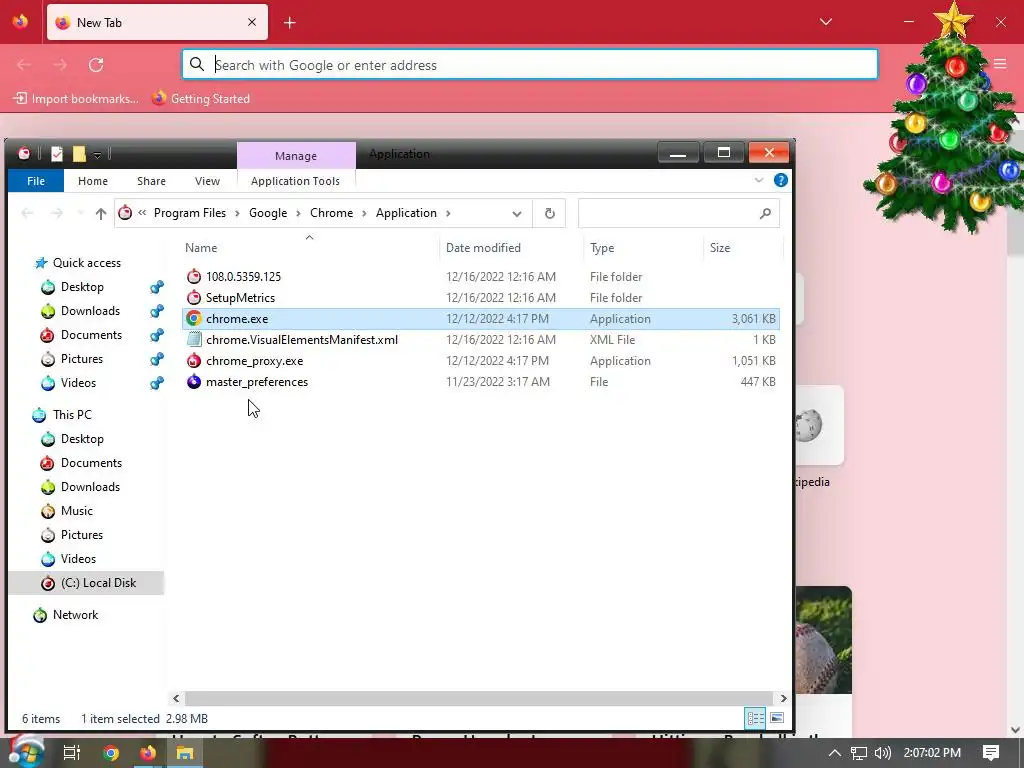Click New Folder quick access toolbar icon
This screenshot has width=1024, height=768.
pos(79,154)
